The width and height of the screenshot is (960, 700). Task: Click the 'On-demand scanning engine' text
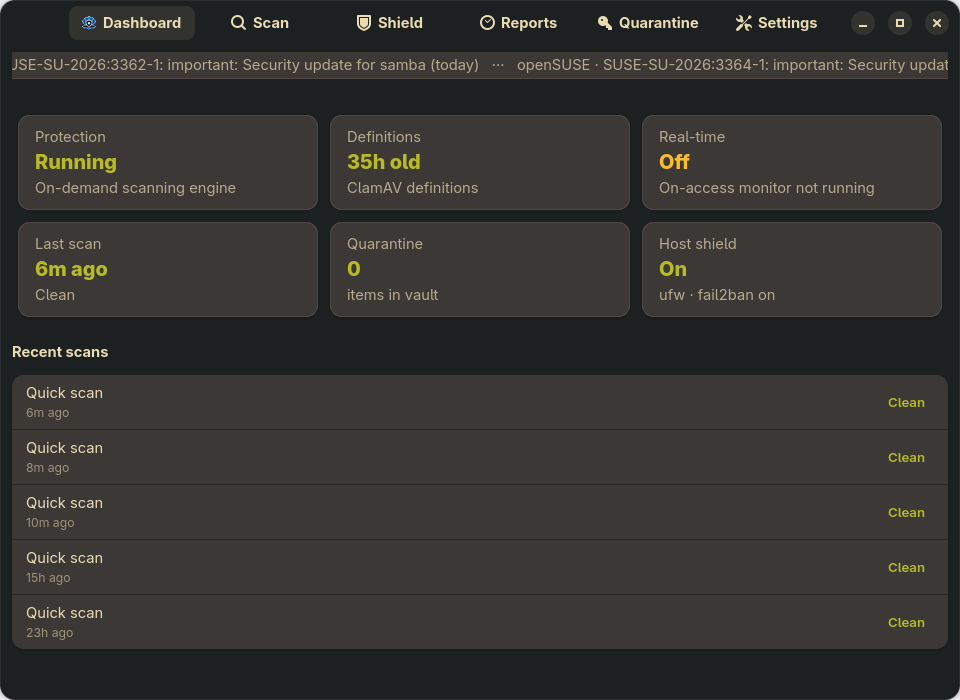[x=135, y=188]
